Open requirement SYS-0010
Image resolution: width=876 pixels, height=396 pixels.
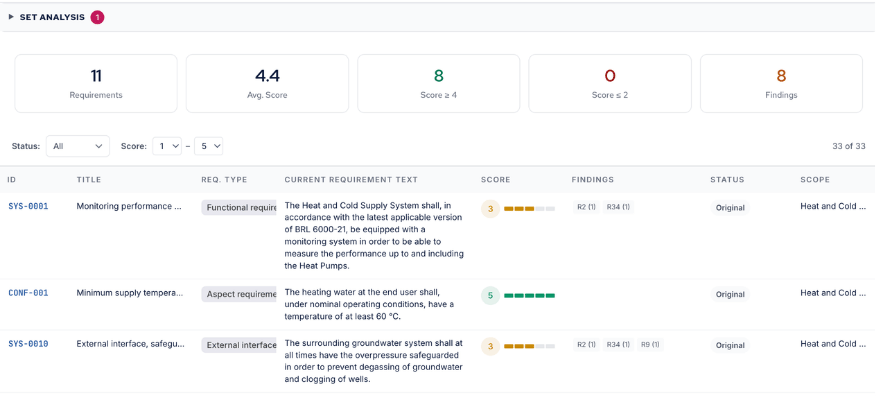(28, 344)
